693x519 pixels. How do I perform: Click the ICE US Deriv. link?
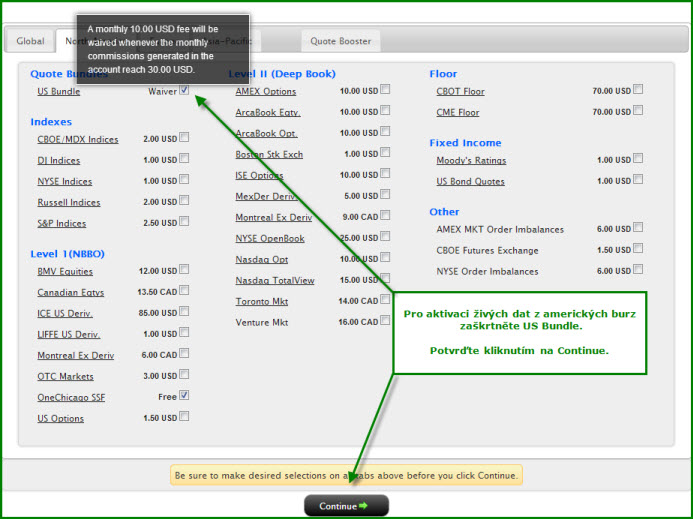point(65,313)
